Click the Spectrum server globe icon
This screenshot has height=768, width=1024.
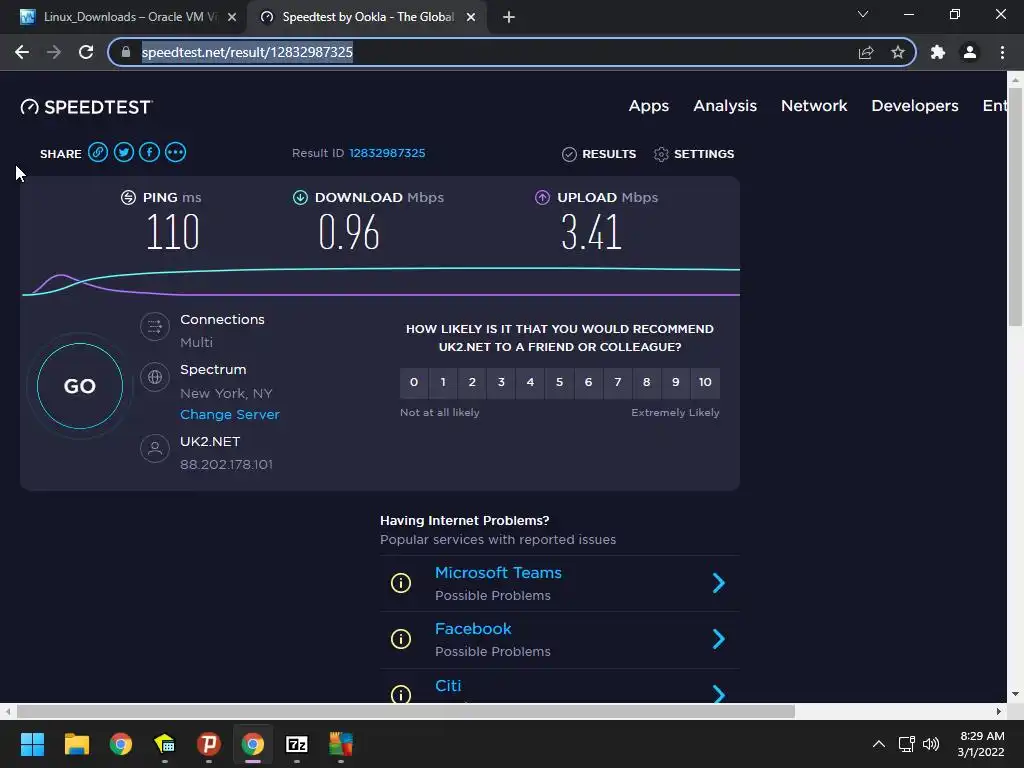coord(155,377)
